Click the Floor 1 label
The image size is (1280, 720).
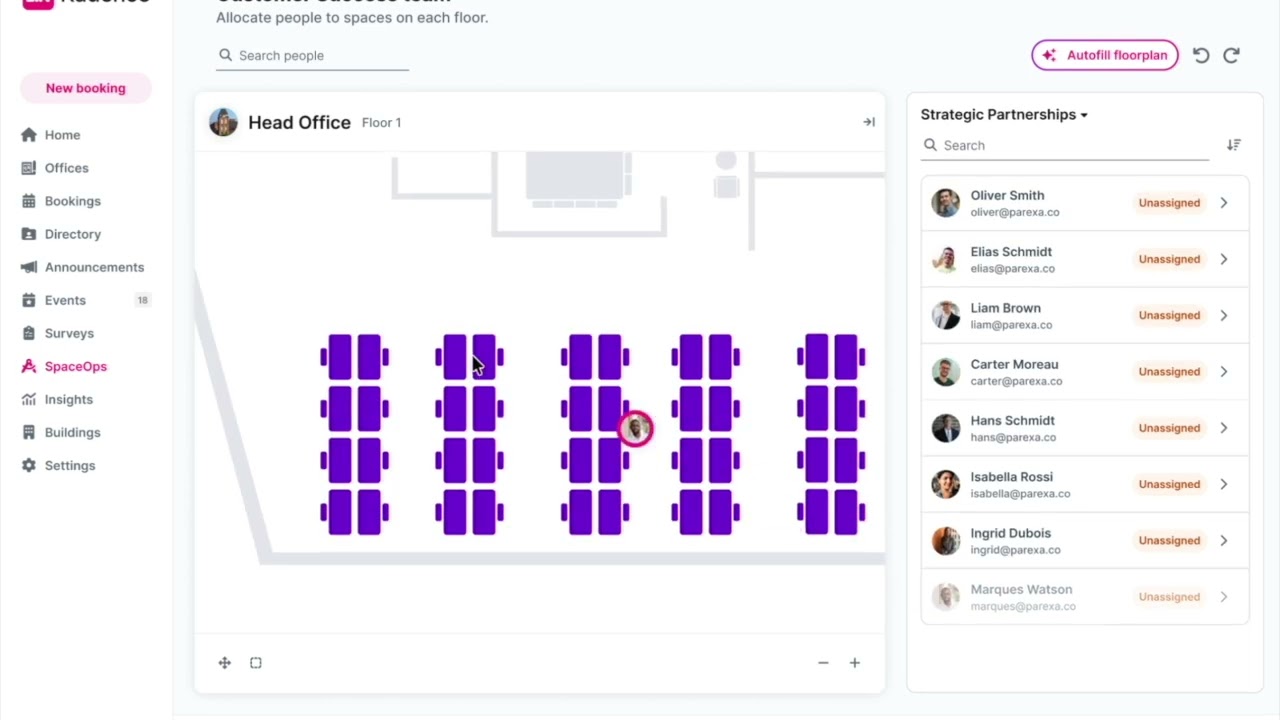[x=381, y=123]
